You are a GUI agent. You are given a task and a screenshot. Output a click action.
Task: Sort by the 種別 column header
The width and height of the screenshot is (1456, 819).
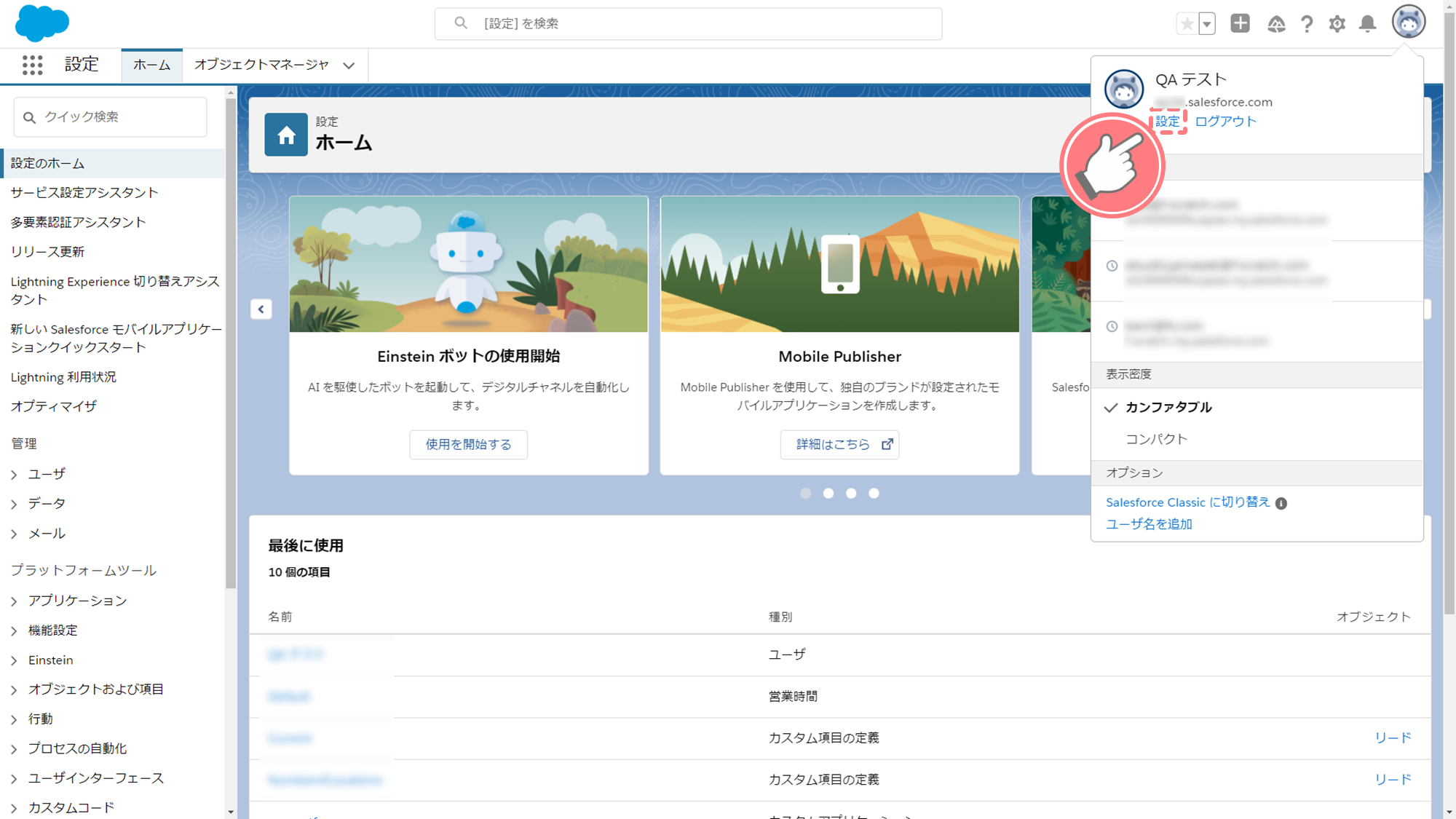[x=780, y=617]
